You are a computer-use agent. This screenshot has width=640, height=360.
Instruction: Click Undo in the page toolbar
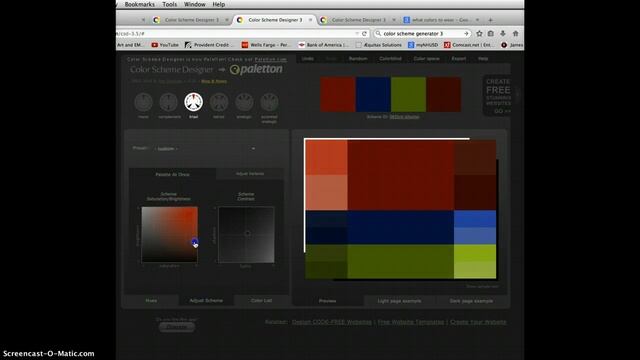[307, 58]
